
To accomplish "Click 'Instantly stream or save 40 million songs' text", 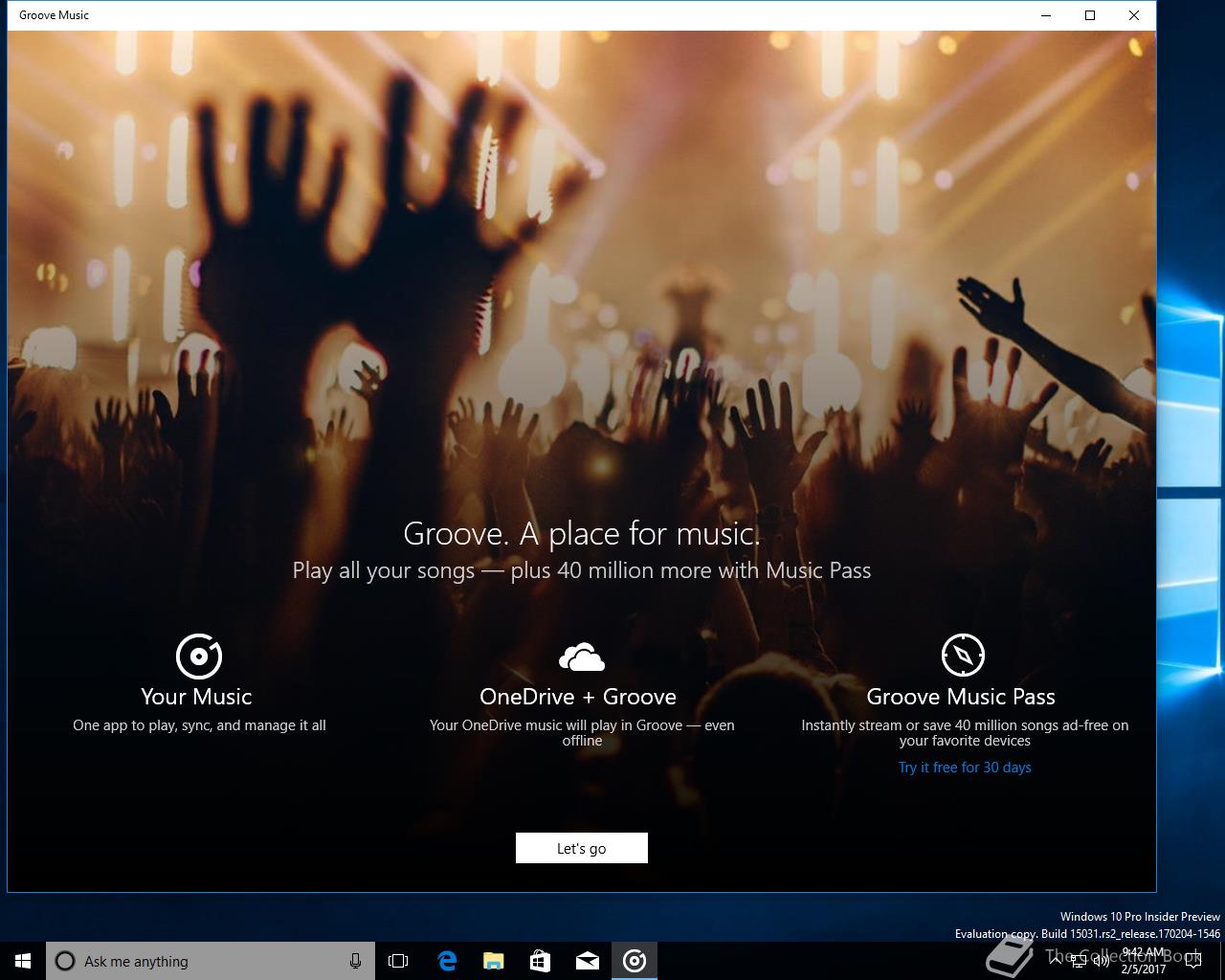I will (x=965, y=733).
